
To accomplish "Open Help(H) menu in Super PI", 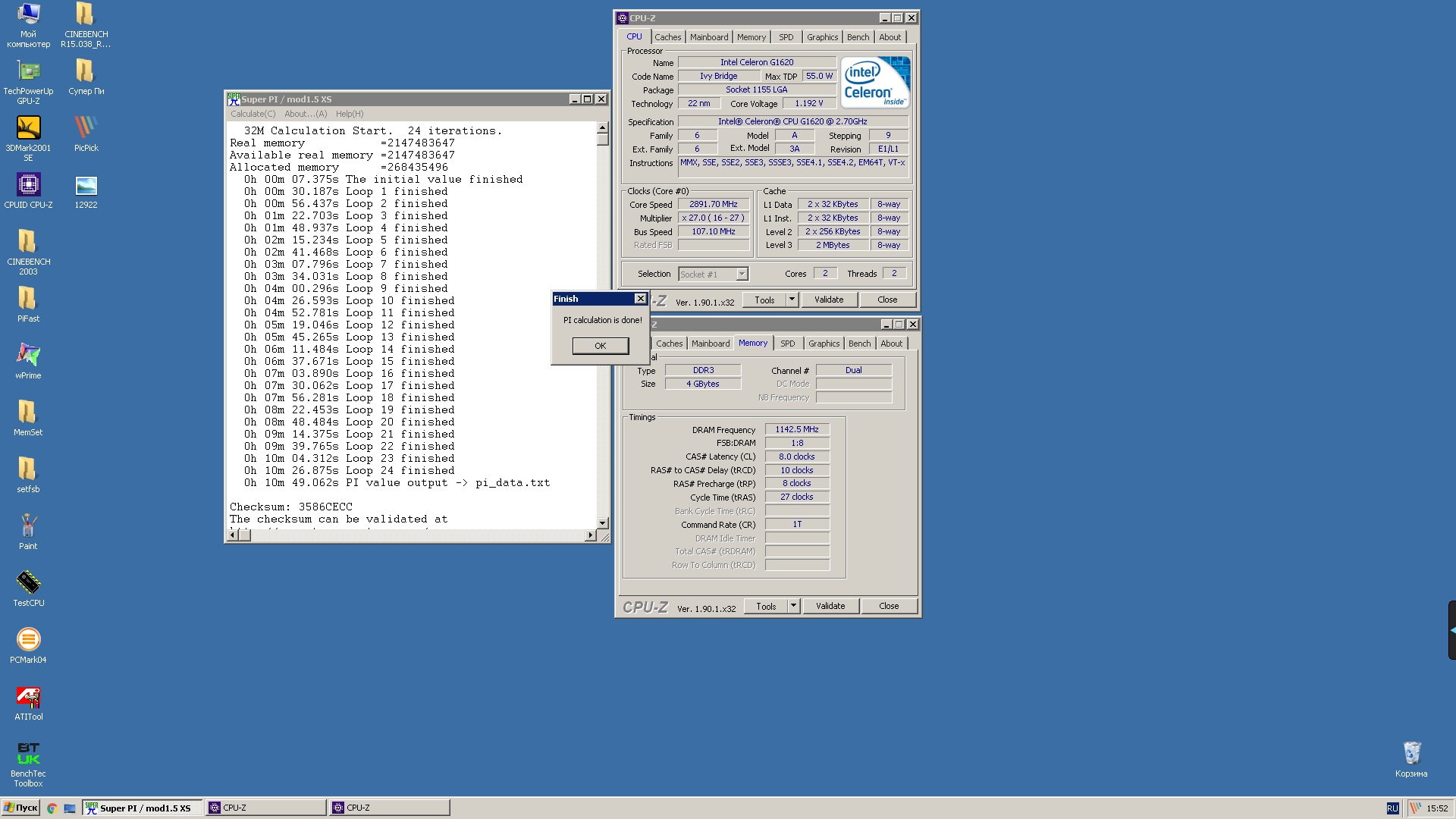I will click(350, 114).
